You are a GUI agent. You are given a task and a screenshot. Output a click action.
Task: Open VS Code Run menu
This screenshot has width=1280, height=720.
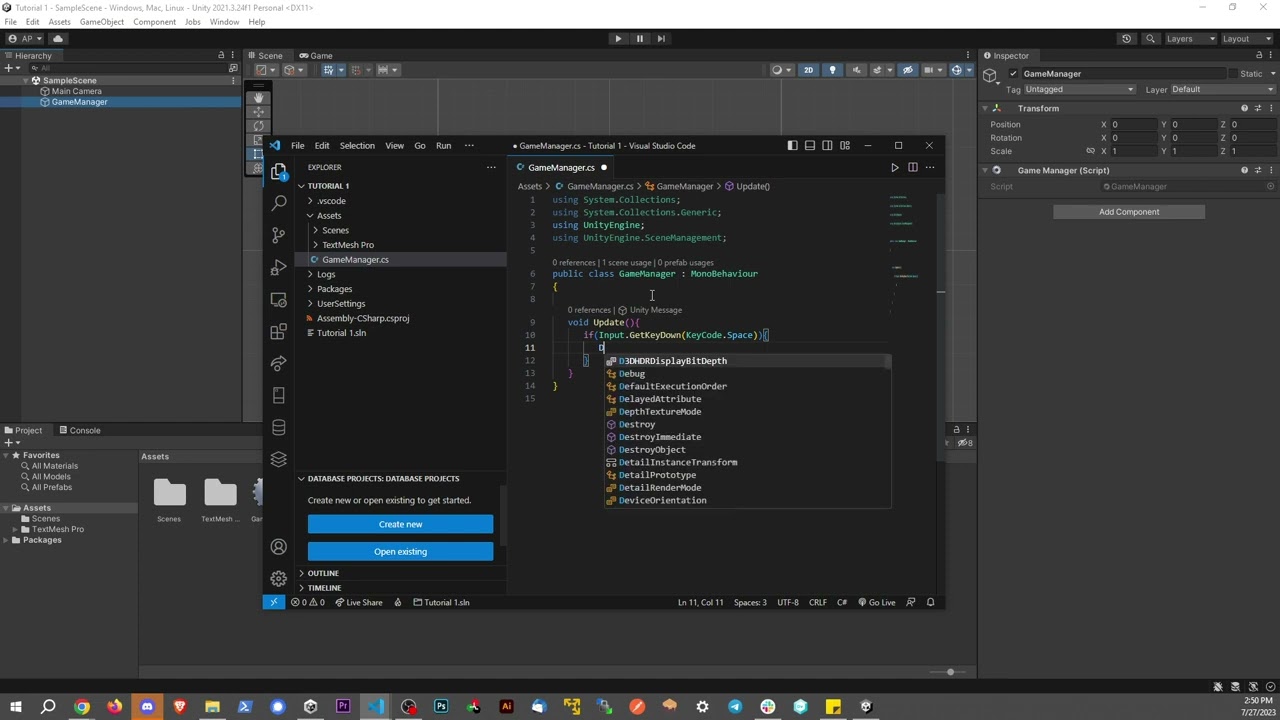click(443, 146)
